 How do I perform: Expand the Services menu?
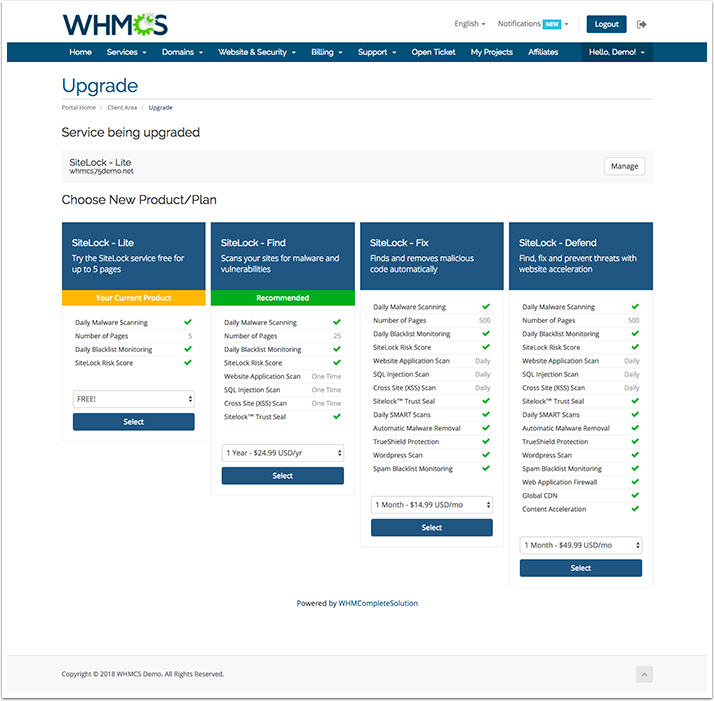(x=126, y=52)
